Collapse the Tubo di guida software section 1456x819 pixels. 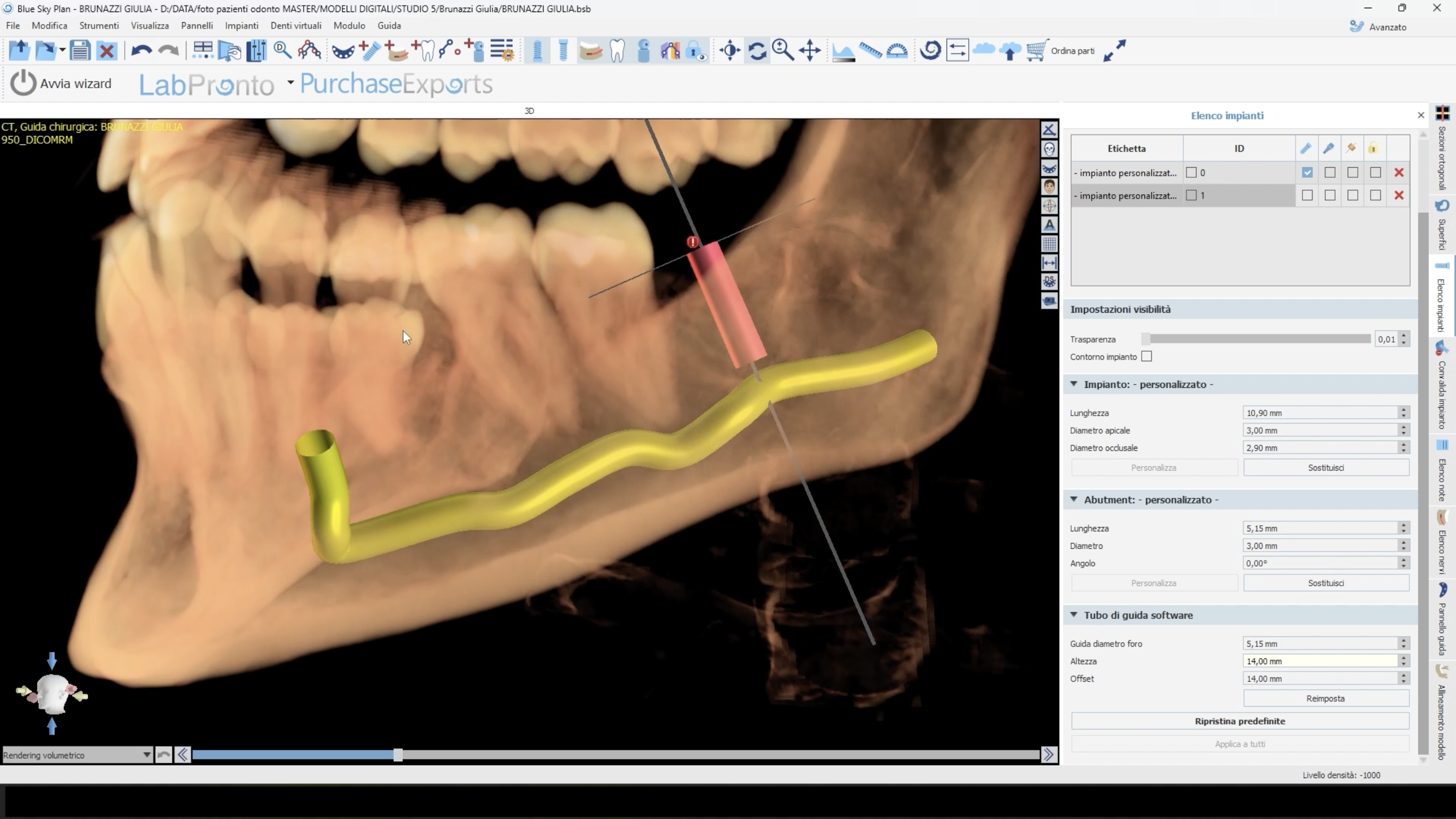click(x=1074, y=615)
